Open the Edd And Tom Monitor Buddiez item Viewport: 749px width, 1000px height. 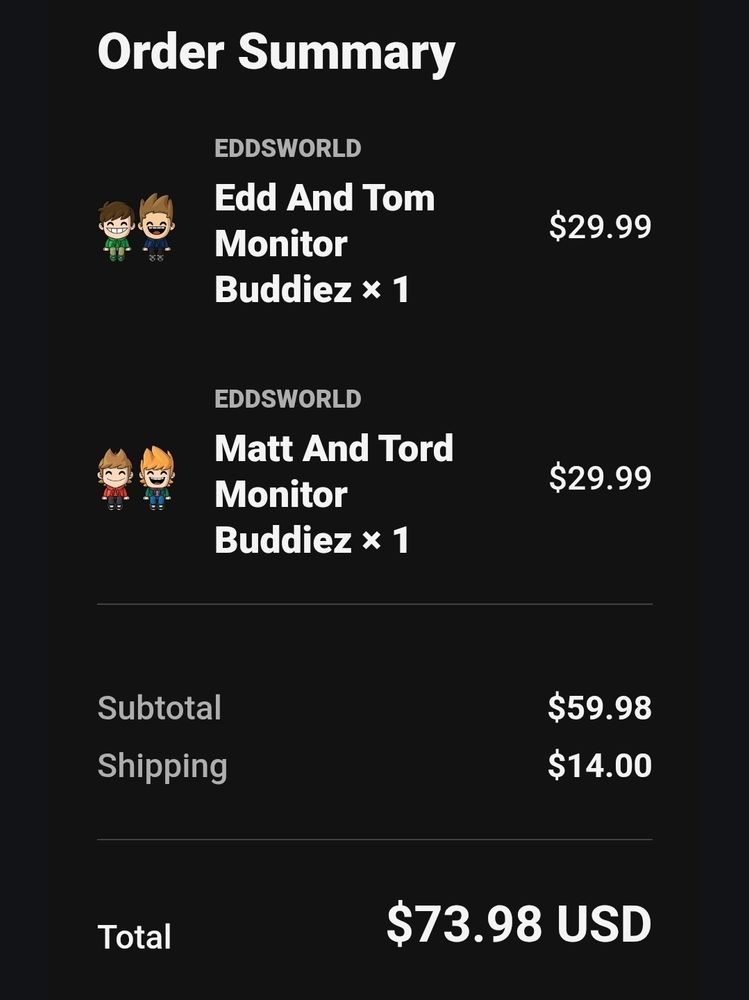324,244
